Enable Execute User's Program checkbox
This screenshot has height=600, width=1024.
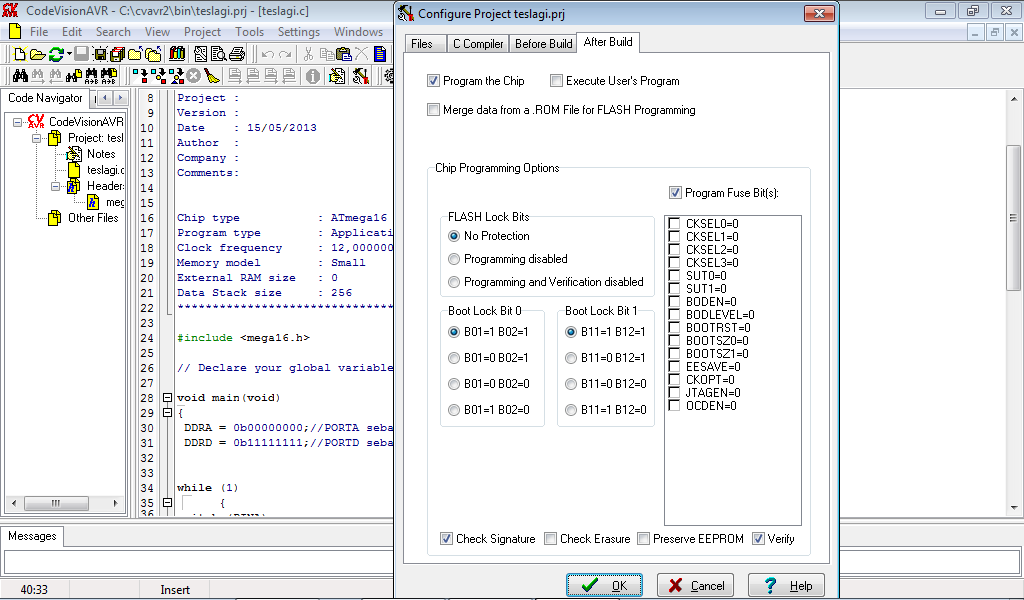click(x=556, y=81)
